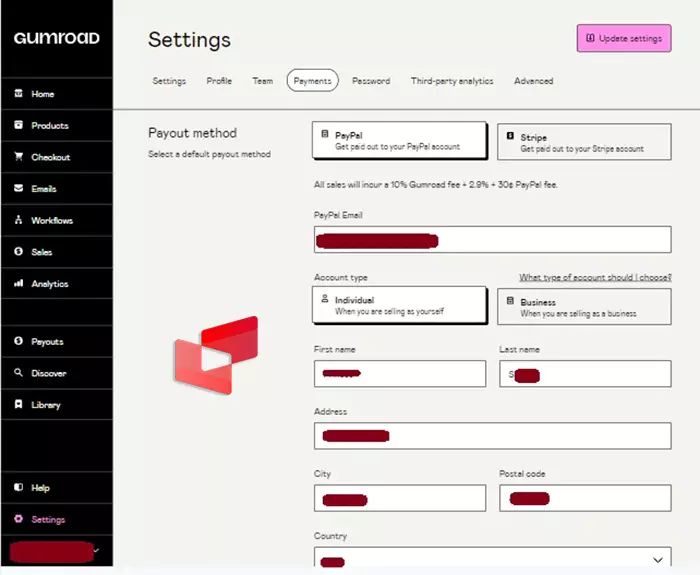
Task: Select the Payments tab
Action: click(x=312, y=81)
